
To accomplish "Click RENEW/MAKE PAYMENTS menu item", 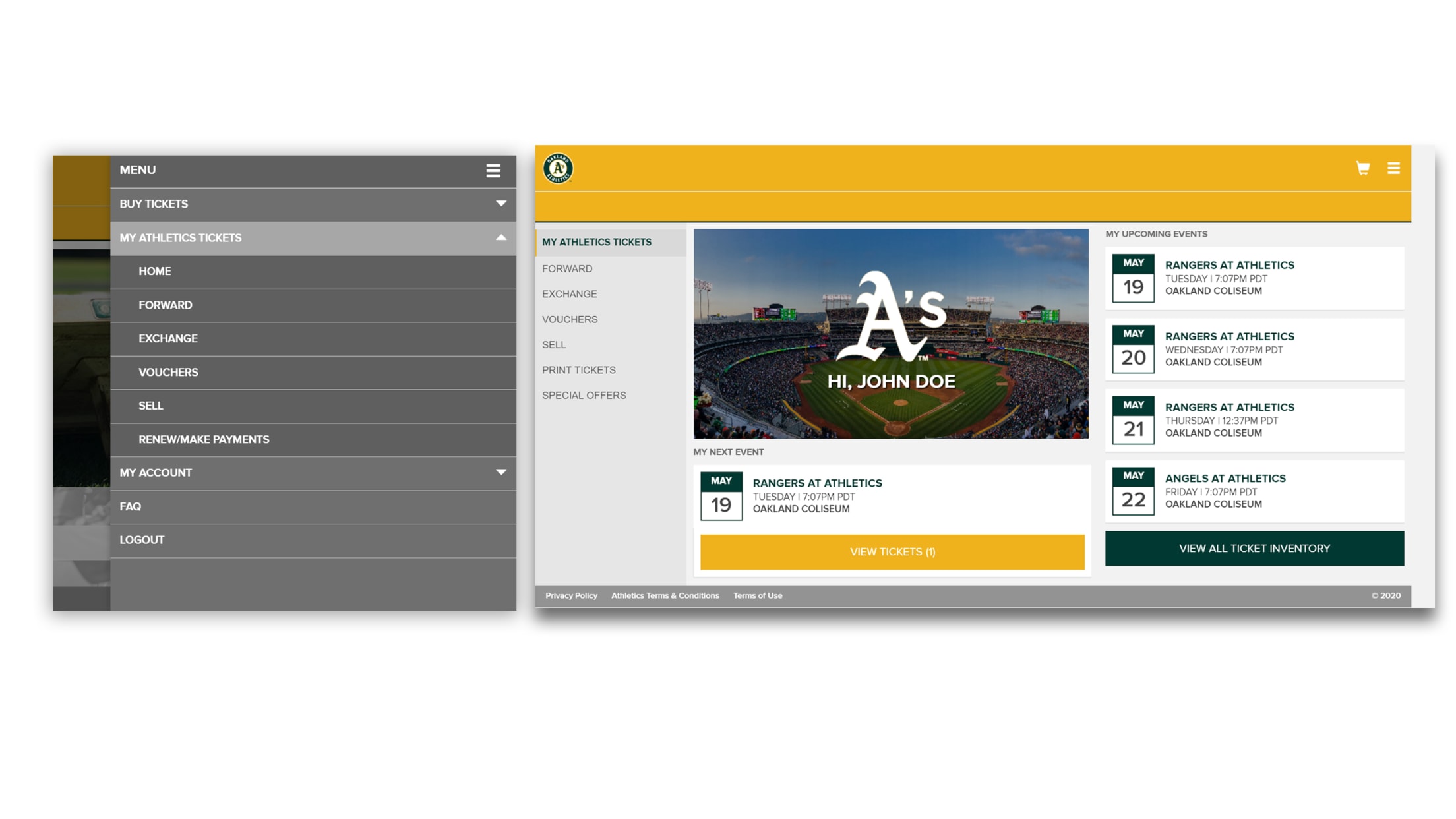I will click(x=313, y=440).
